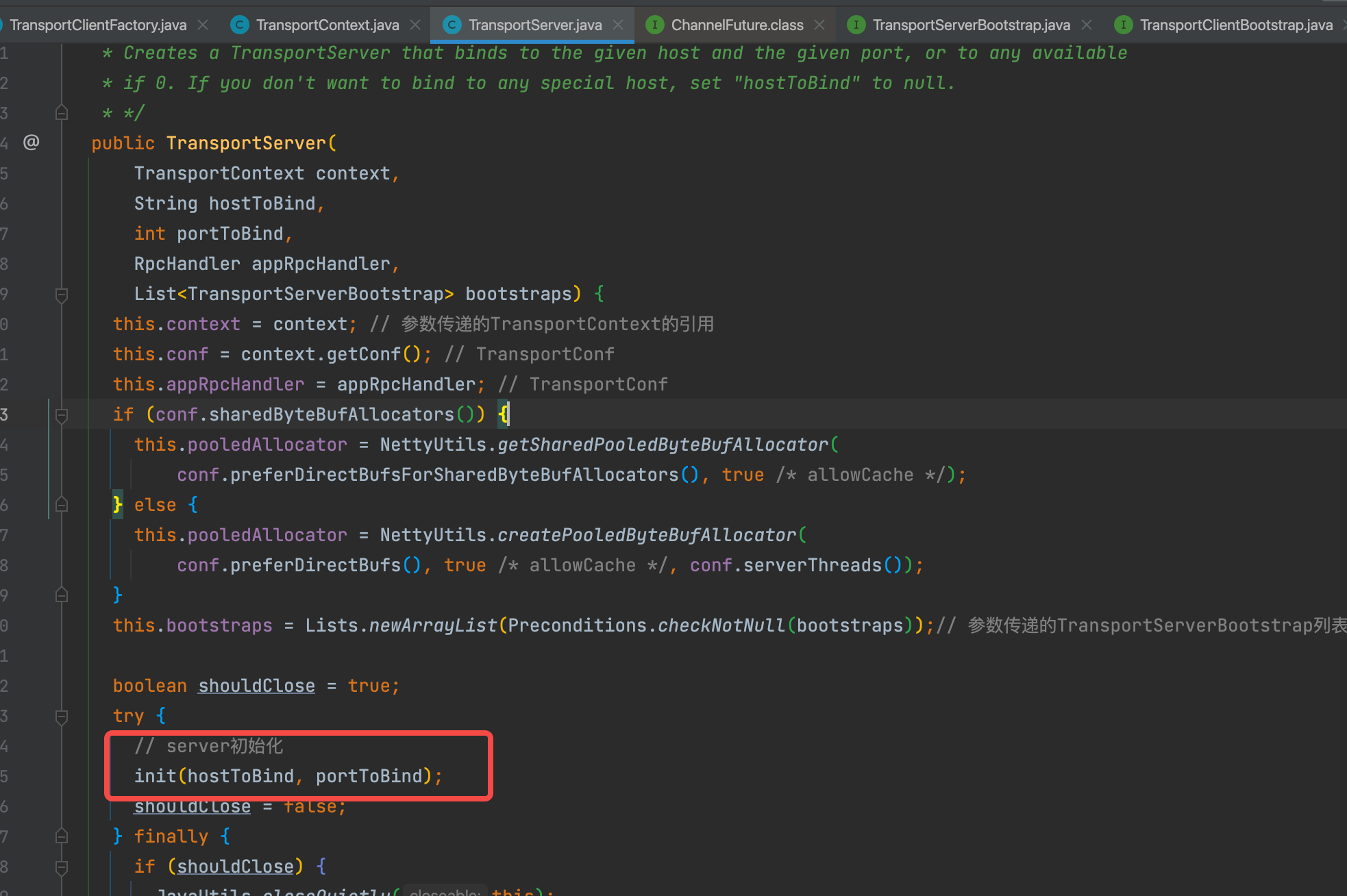Screen dimensions: 1347x896
Task: Click conf.serverThreads() call
Action: [796, 565]
